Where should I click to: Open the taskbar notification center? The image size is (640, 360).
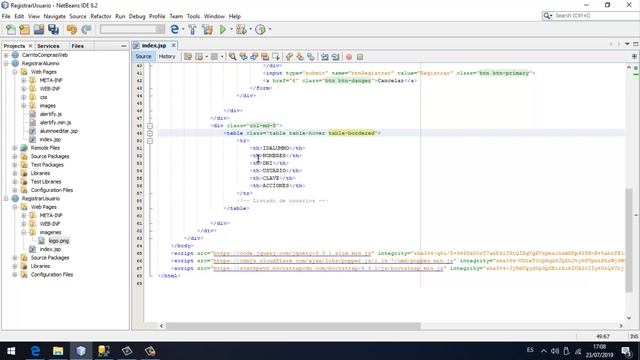627,351
